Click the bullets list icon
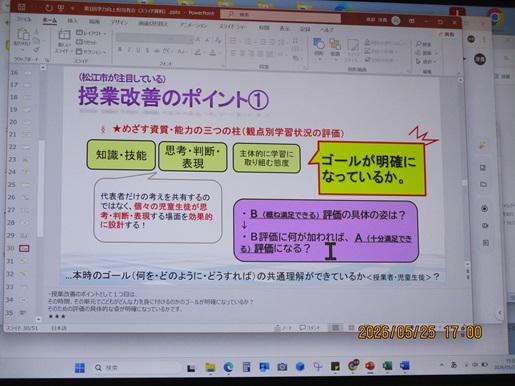The image size is (515, 386). 233,41
